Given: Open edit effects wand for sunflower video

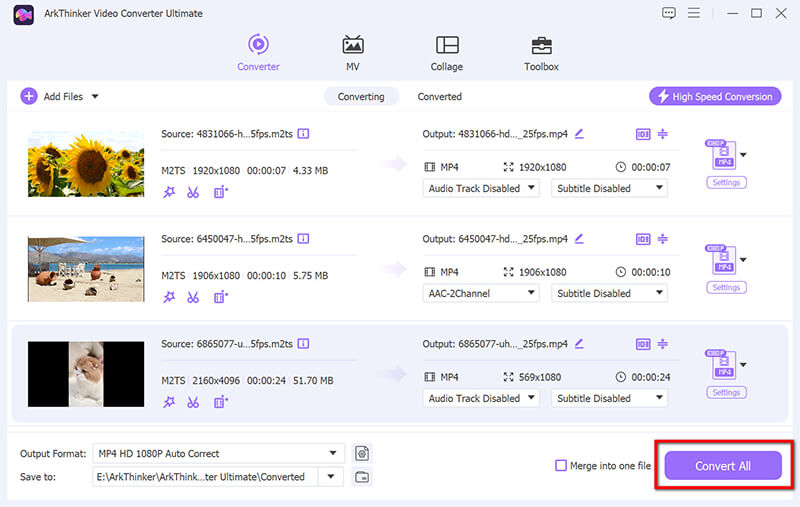Looking at the screenshot, I should point(169,192).
